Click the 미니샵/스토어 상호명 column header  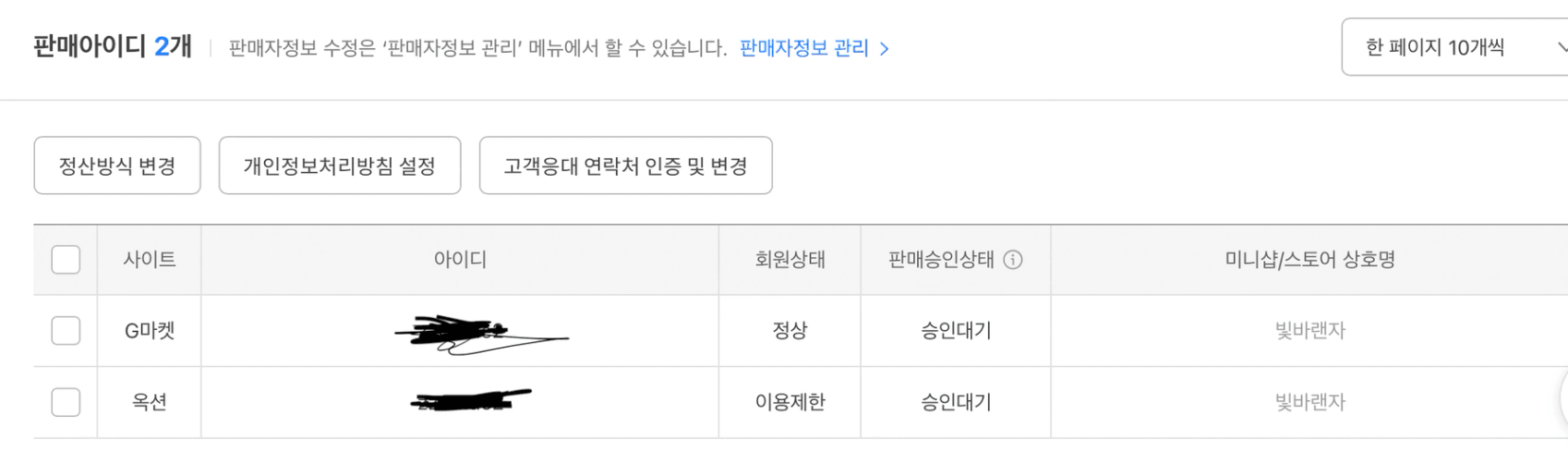(x=1309, y=260)
